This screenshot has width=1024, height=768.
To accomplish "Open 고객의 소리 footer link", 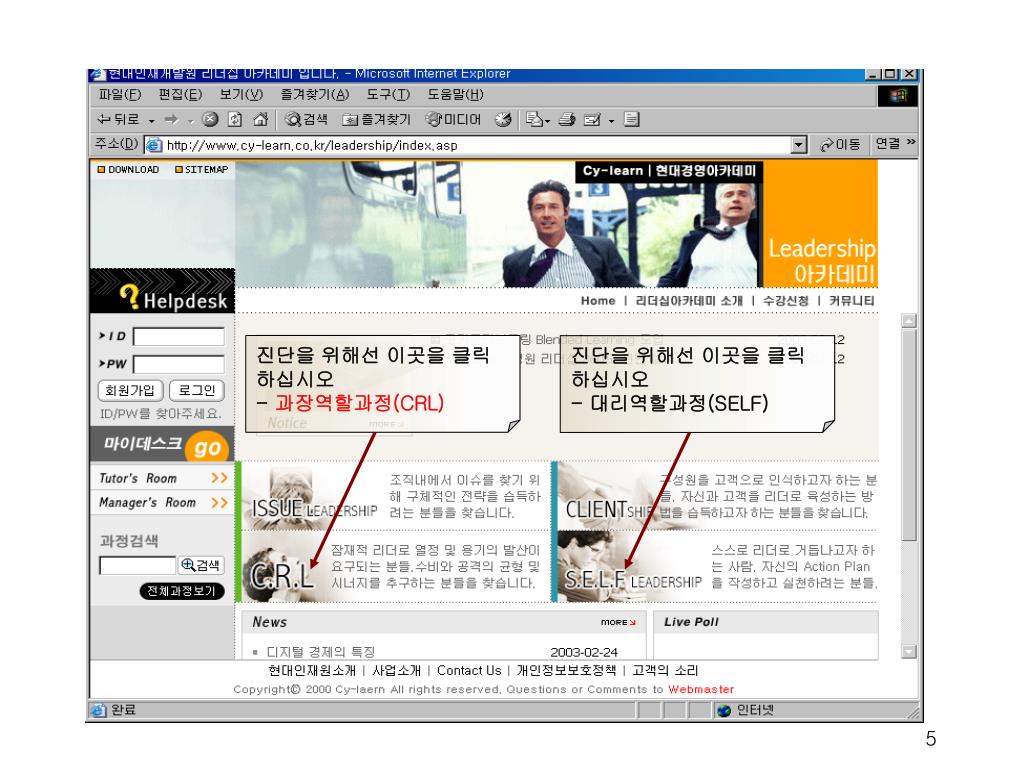I will tap(665, 671).
